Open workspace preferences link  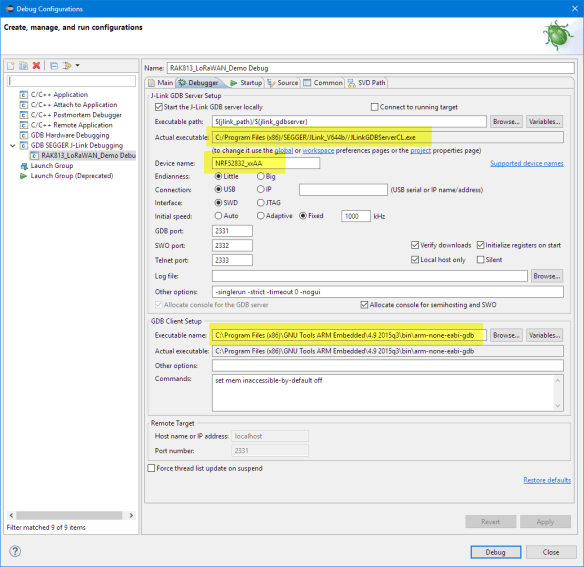pos(318,151)
